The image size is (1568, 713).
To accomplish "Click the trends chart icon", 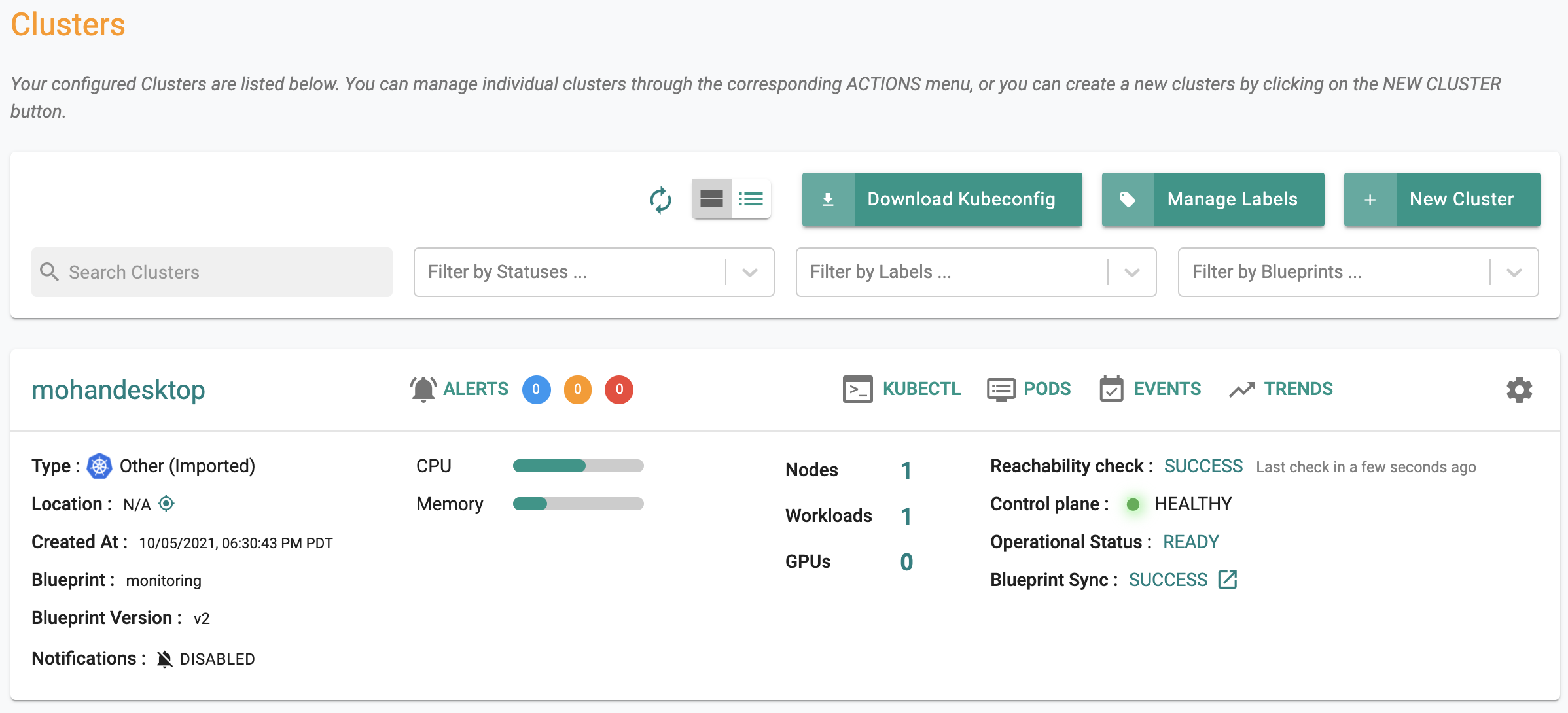I will (x=1241, y=390).
